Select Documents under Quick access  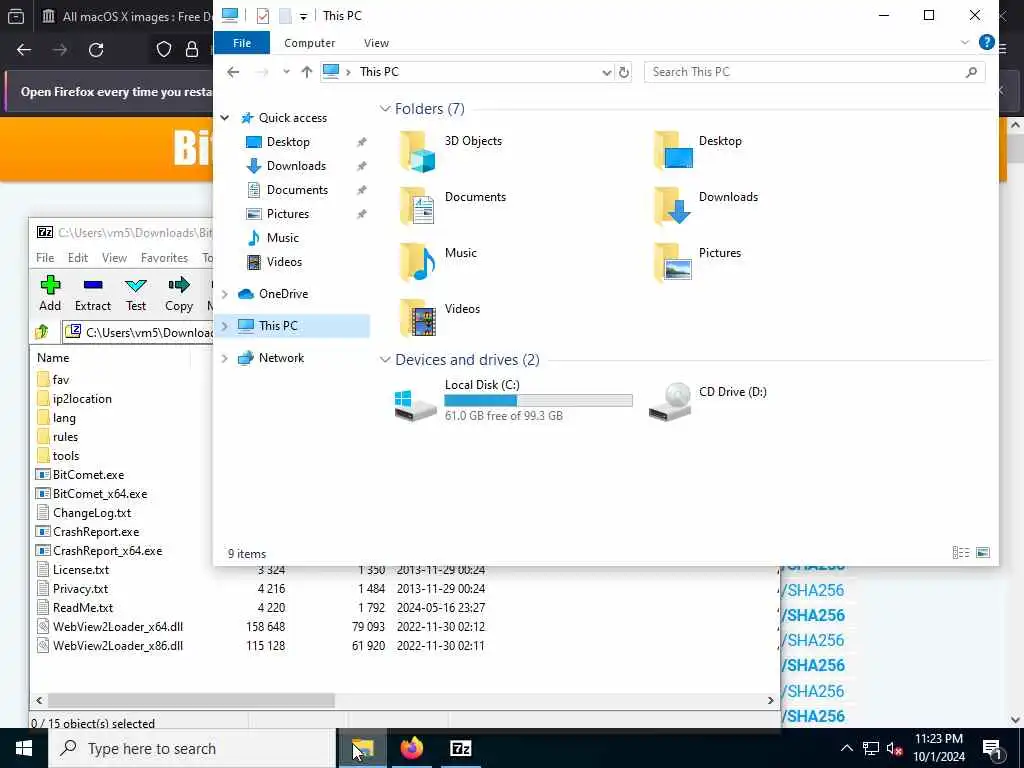[x=297, y=190]
